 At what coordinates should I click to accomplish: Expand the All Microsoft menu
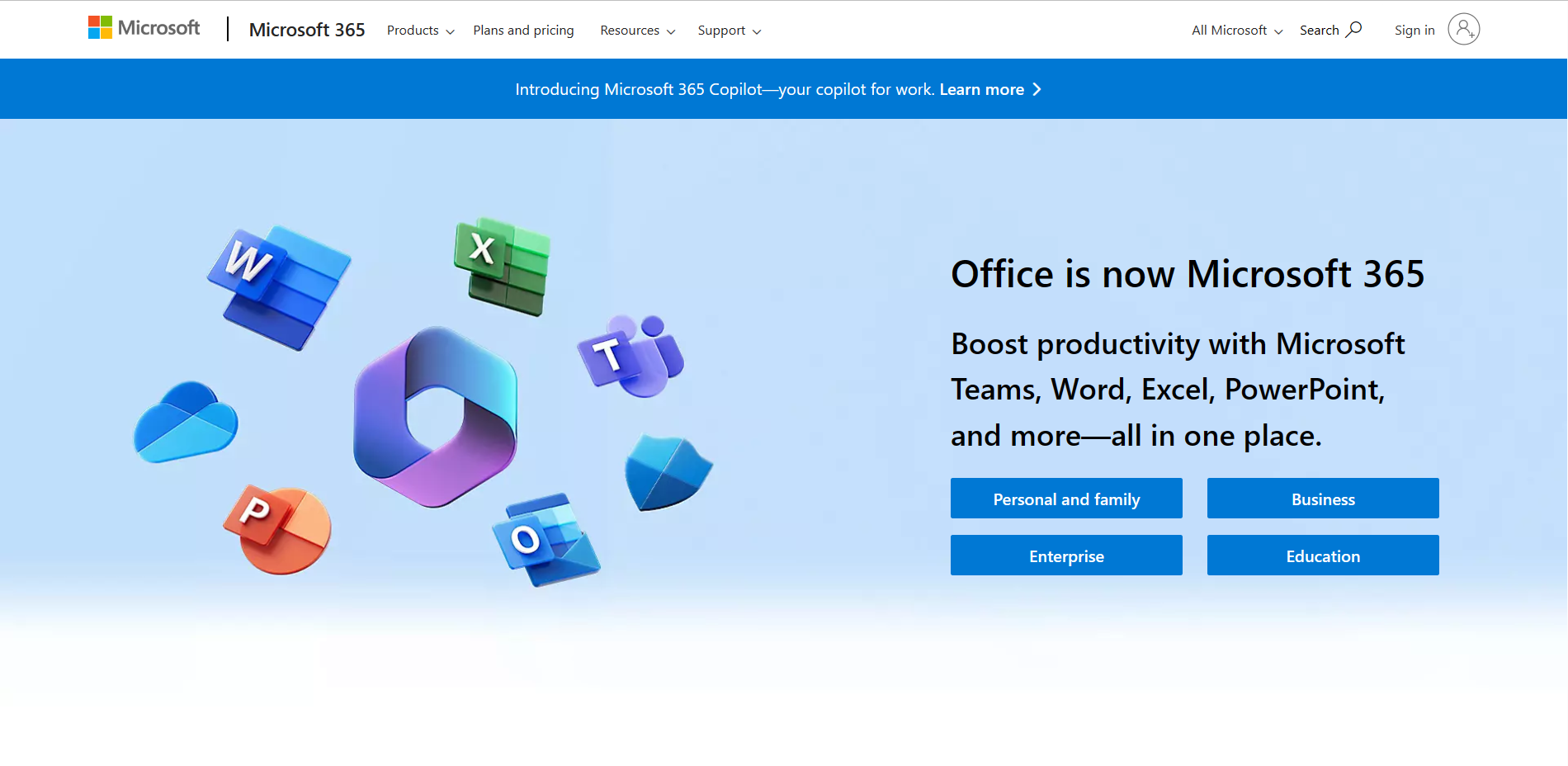(x=1236, y=31)
